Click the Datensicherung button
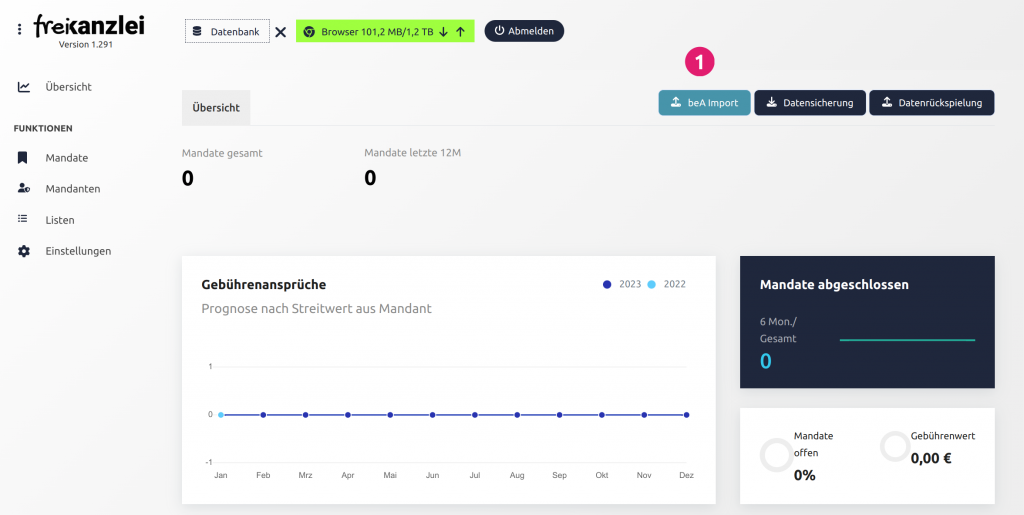Viewport: 1024px width, 515px height. pyautogui.click(x=810, y=102)
